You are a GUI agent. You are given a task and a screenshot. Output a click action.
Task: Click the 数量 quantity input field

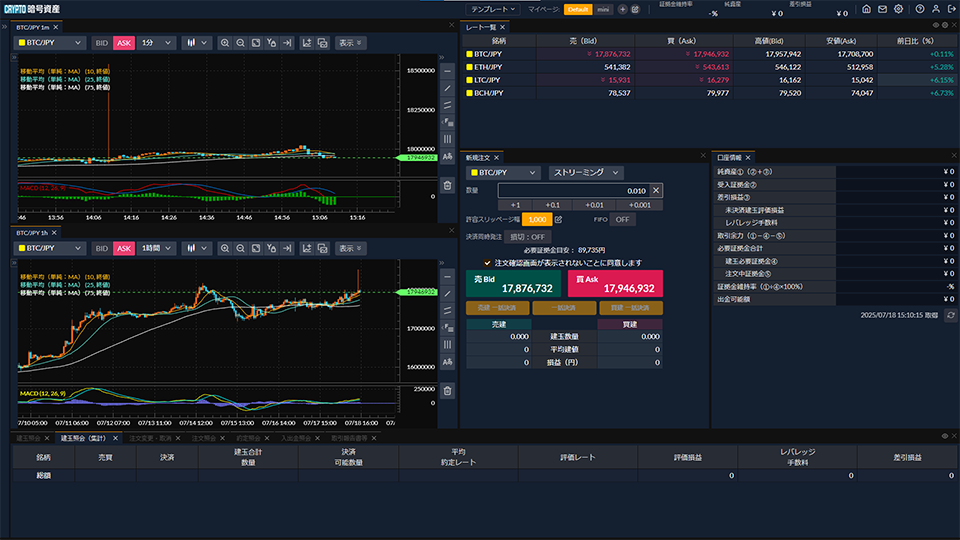pos(574,190)
